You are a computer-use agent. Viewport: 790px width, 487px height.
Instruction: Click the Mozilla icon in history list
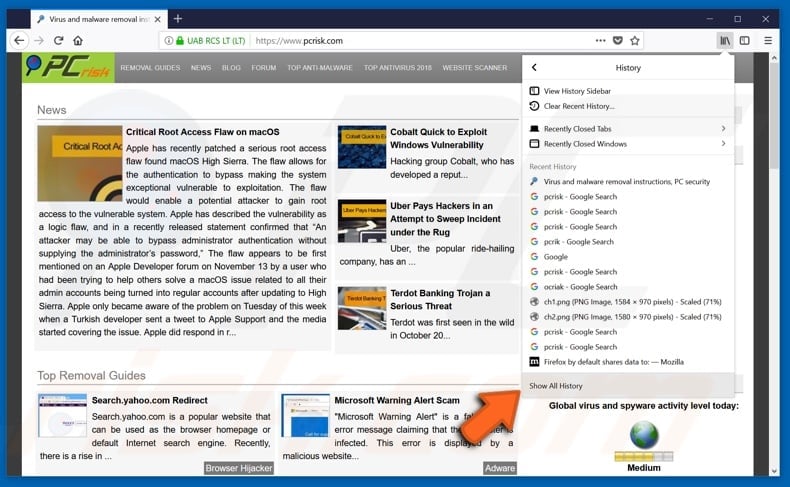pos(534,362)
